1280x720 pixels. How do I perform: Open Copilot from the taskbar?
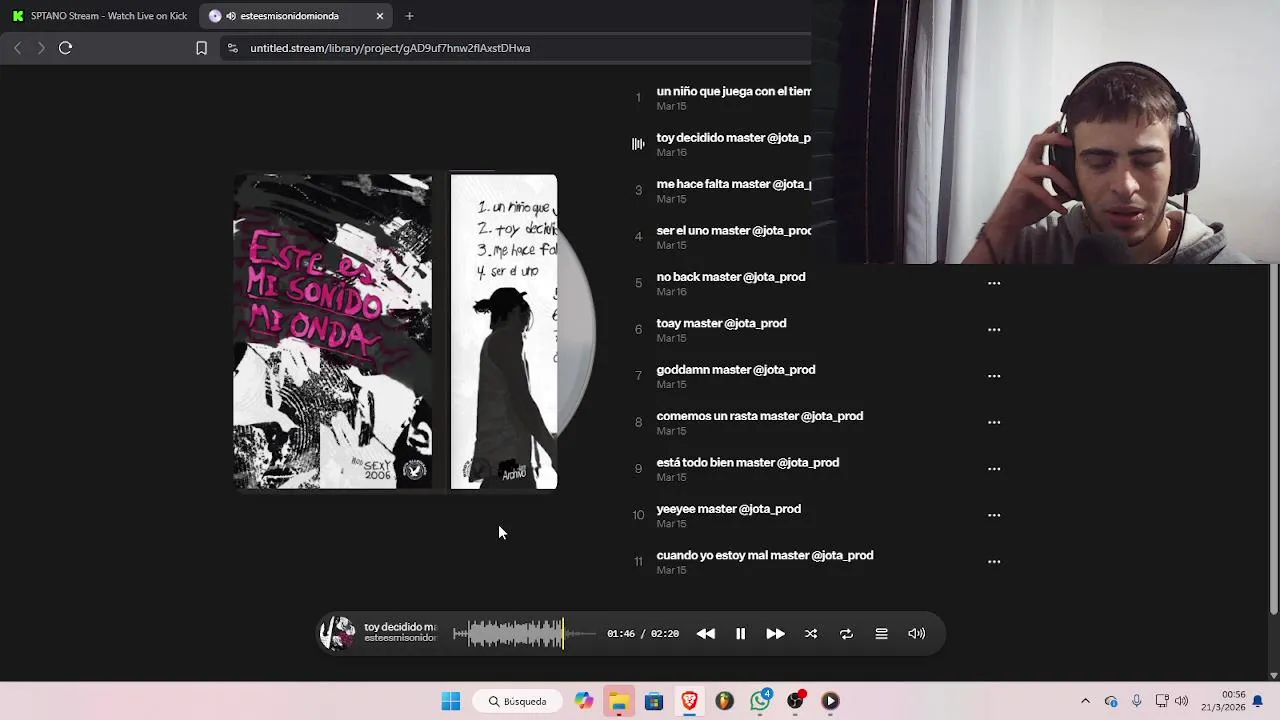click(x=583, y=701)
